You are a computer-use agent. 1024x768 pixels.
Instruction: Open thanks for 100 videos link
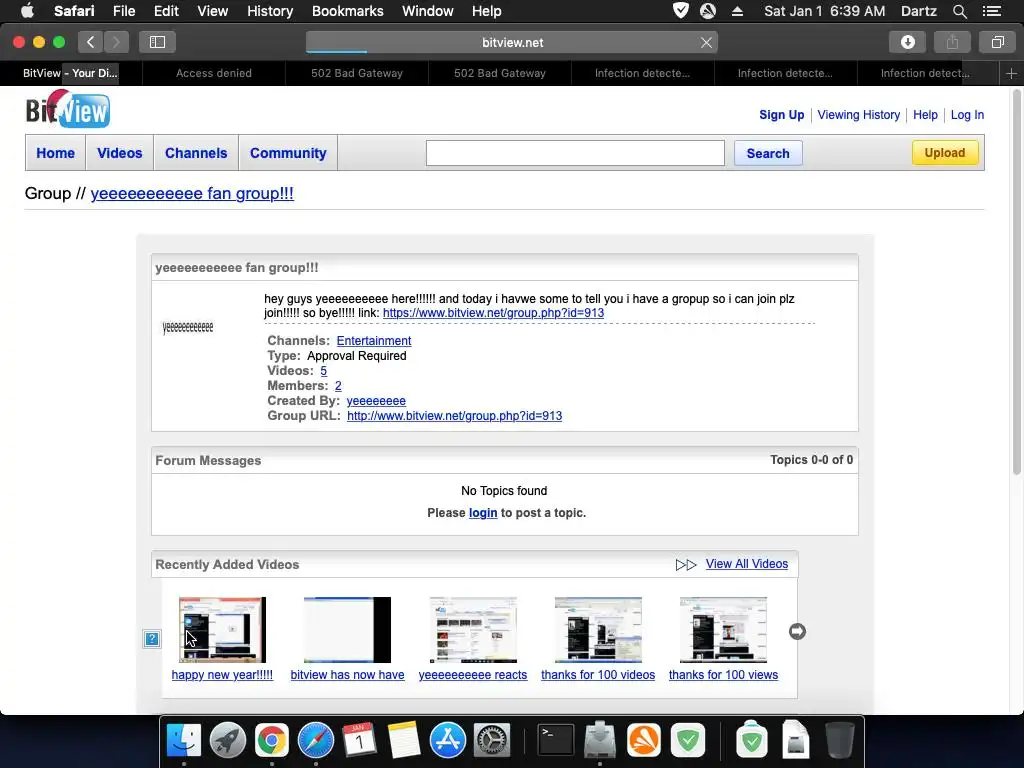[598, 675]
